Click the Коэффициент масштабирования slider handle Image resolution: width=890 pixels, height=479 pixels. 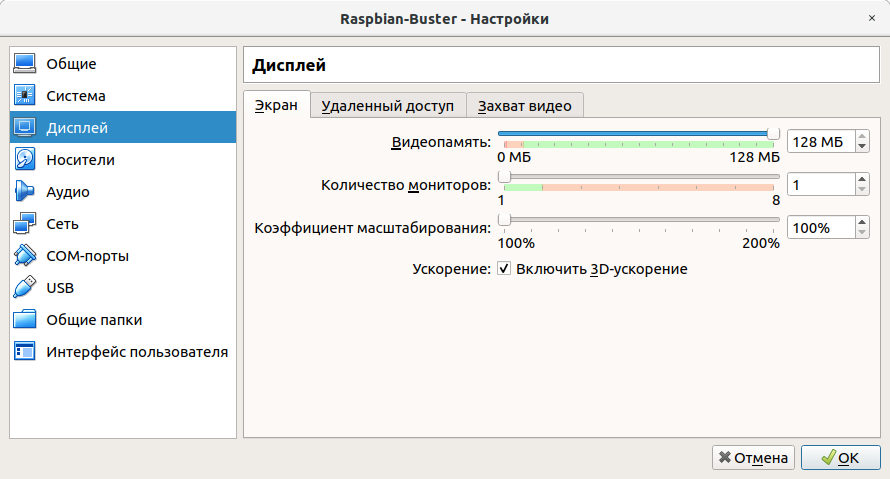click(504, 219)
